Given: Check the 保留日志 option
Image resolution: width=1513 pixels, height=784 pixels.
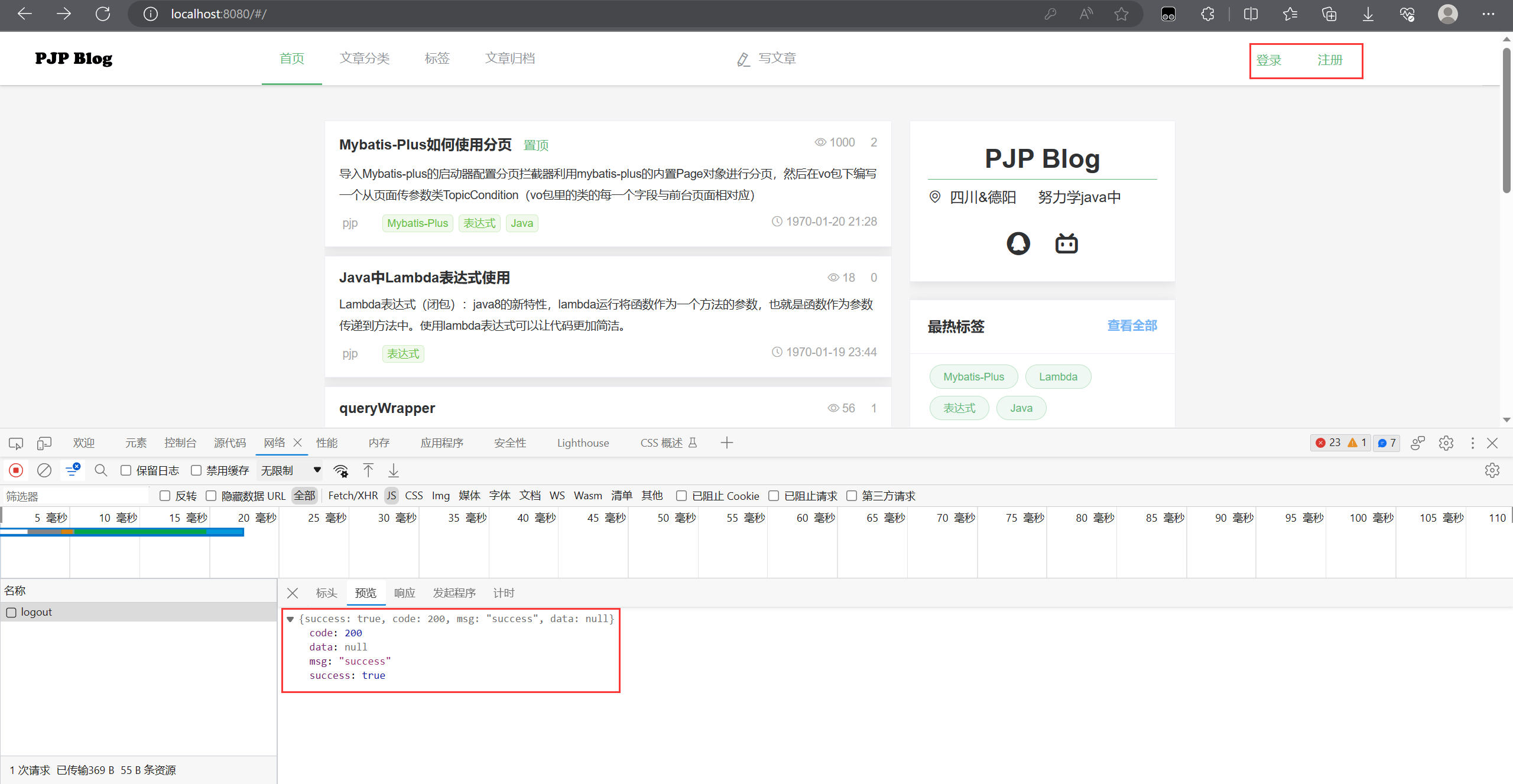Looking at the screenshot, I should pyautogui.click(x=125, y=470).
